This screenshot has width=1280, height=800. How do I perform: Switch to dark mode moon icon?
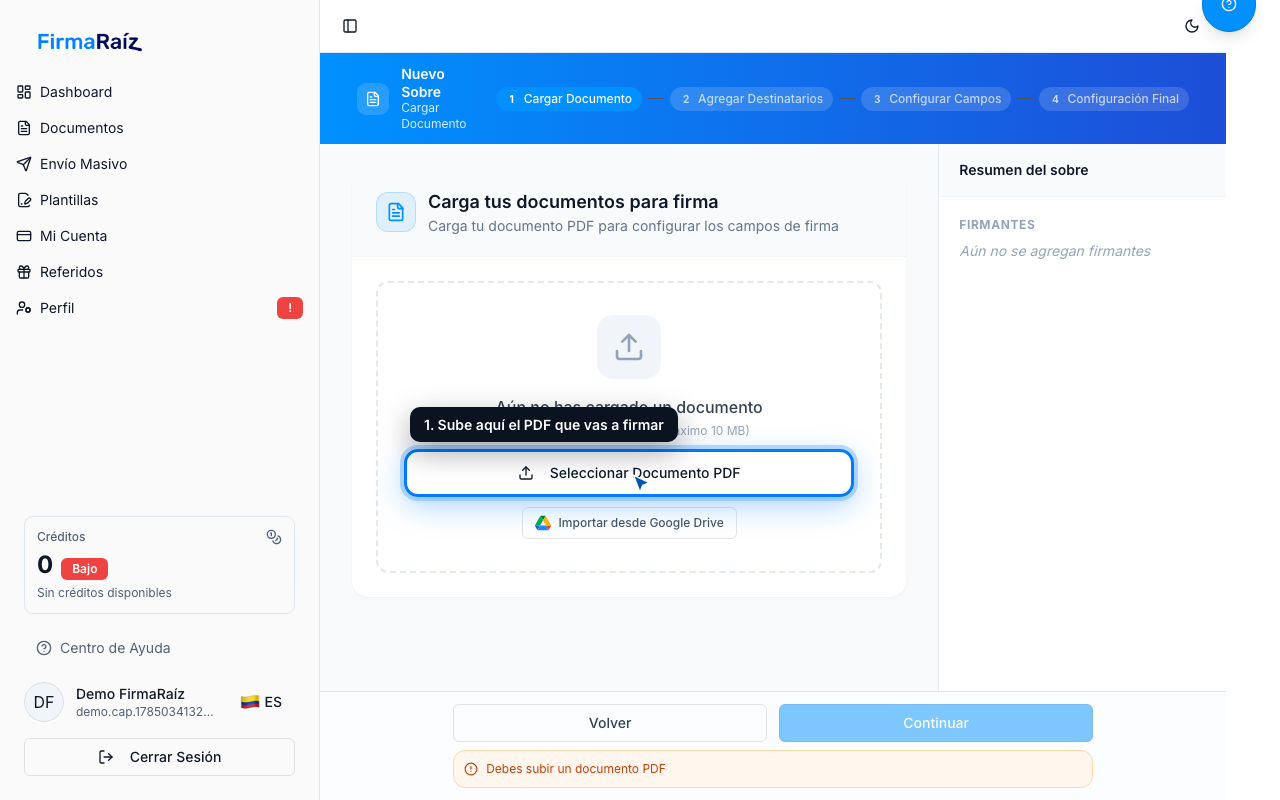click(1192, 26)
